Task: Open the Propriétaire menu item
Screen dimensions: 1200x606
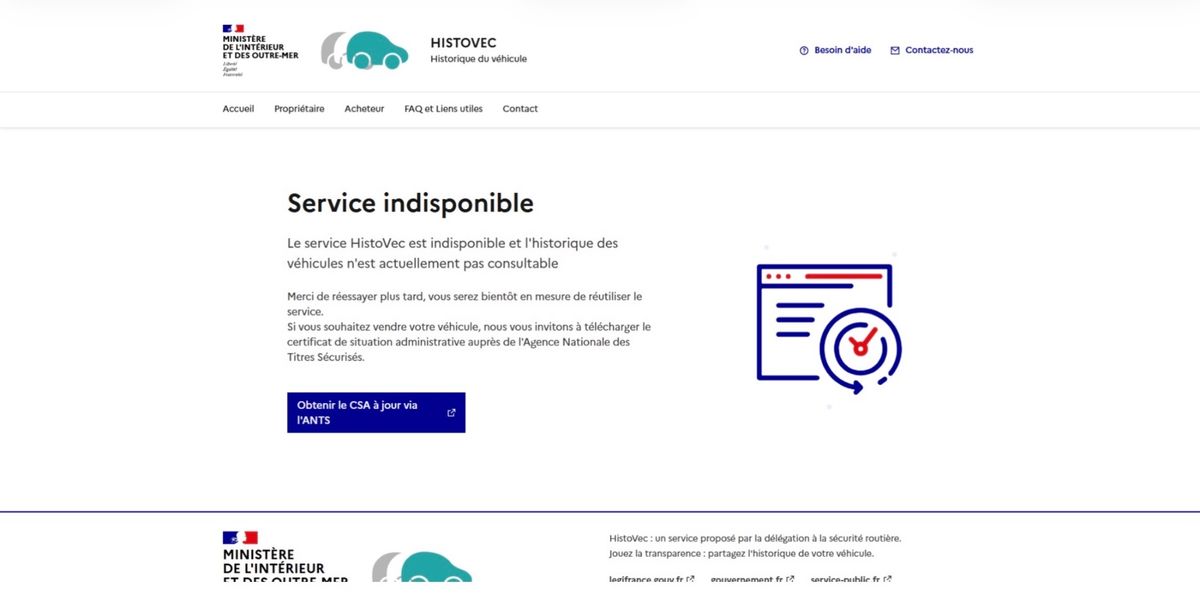Action: pos(299,109)
